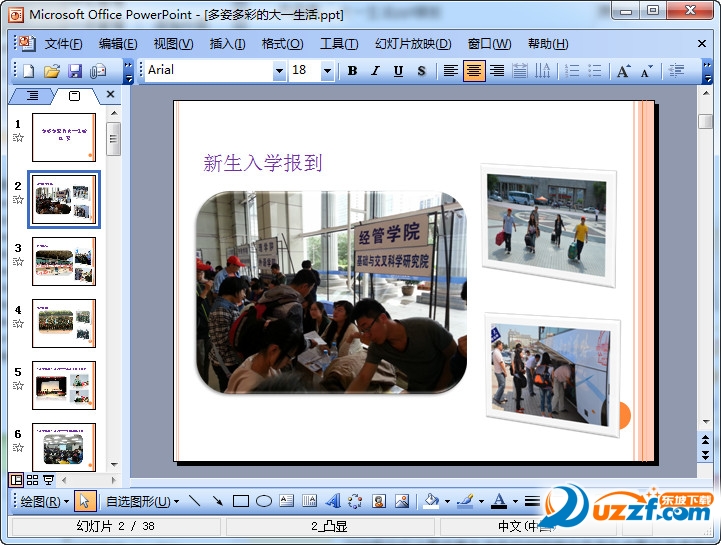Switch to Slide Sorter view icon
The height and width of the screenshot is (545, 721).
32,480
